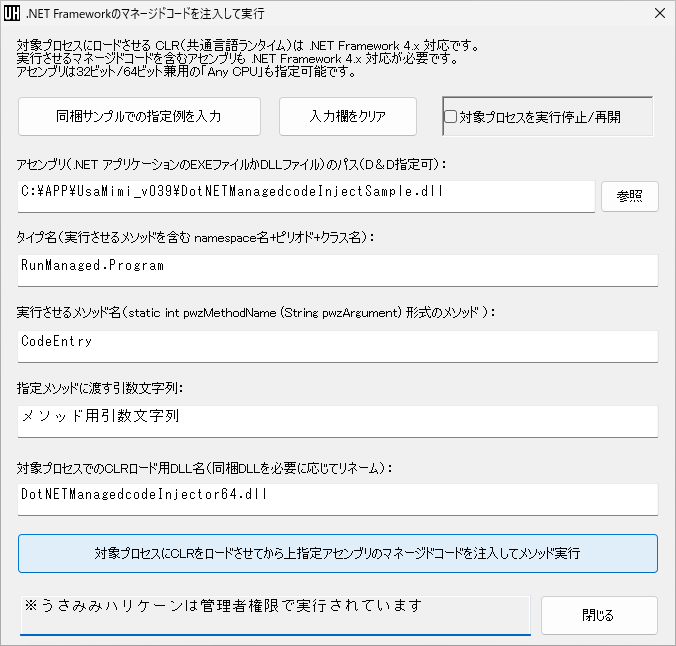Click the label 対象プロセスでのCLRロード用DLL名
Image resolution: width=676 pixels, height=646 pixels.
coord(204,468)
